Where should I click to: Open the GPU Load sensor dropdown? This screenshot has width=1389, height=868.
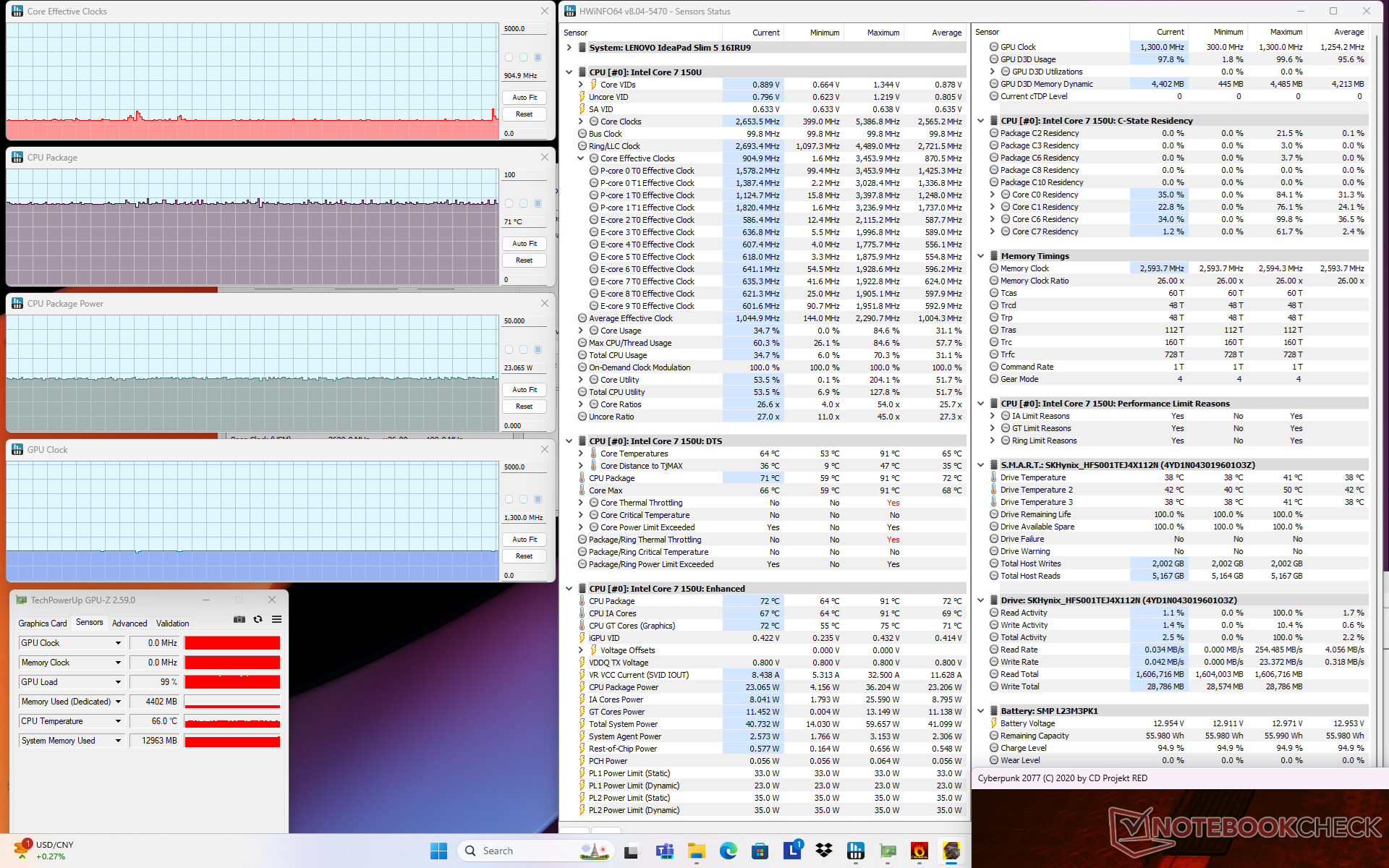click(118, 682)
